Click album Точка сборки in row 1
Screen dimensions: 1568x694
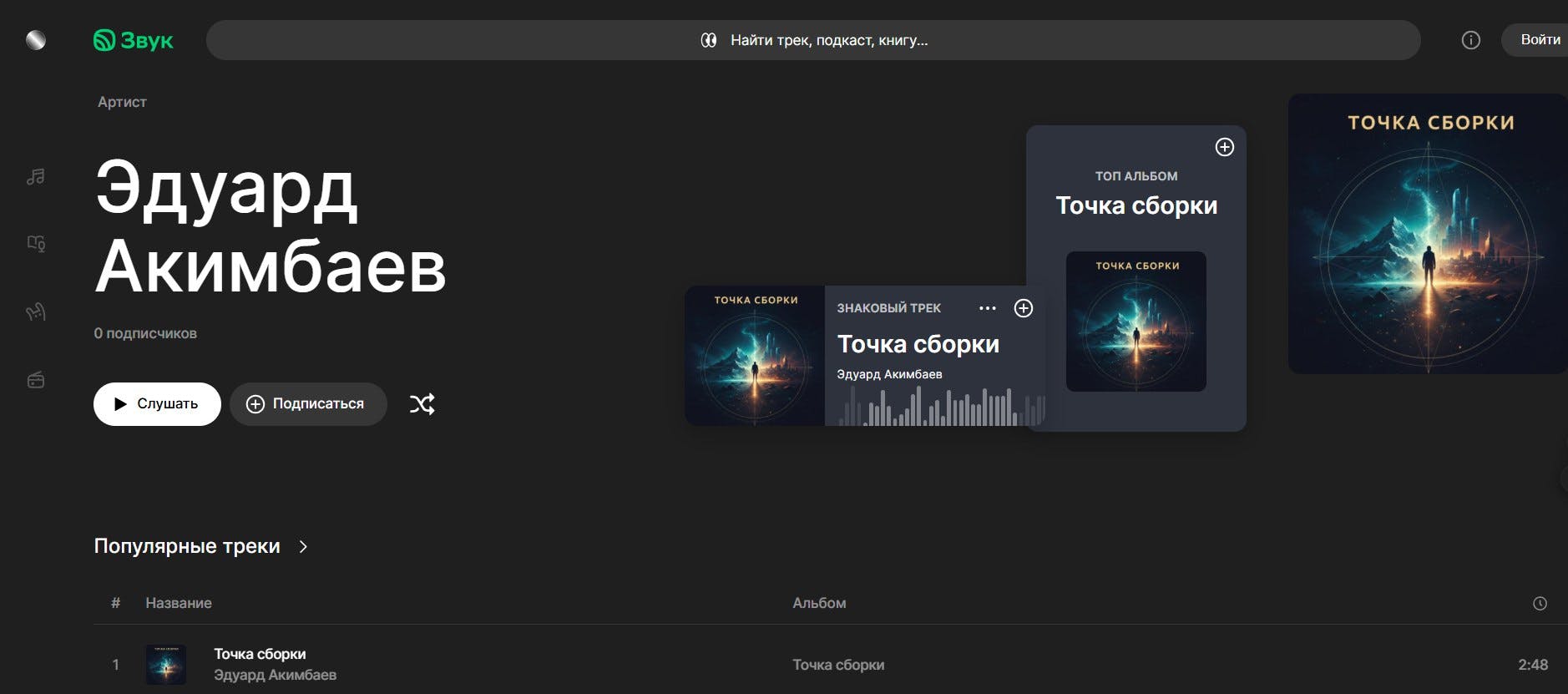tap(838, 665)
